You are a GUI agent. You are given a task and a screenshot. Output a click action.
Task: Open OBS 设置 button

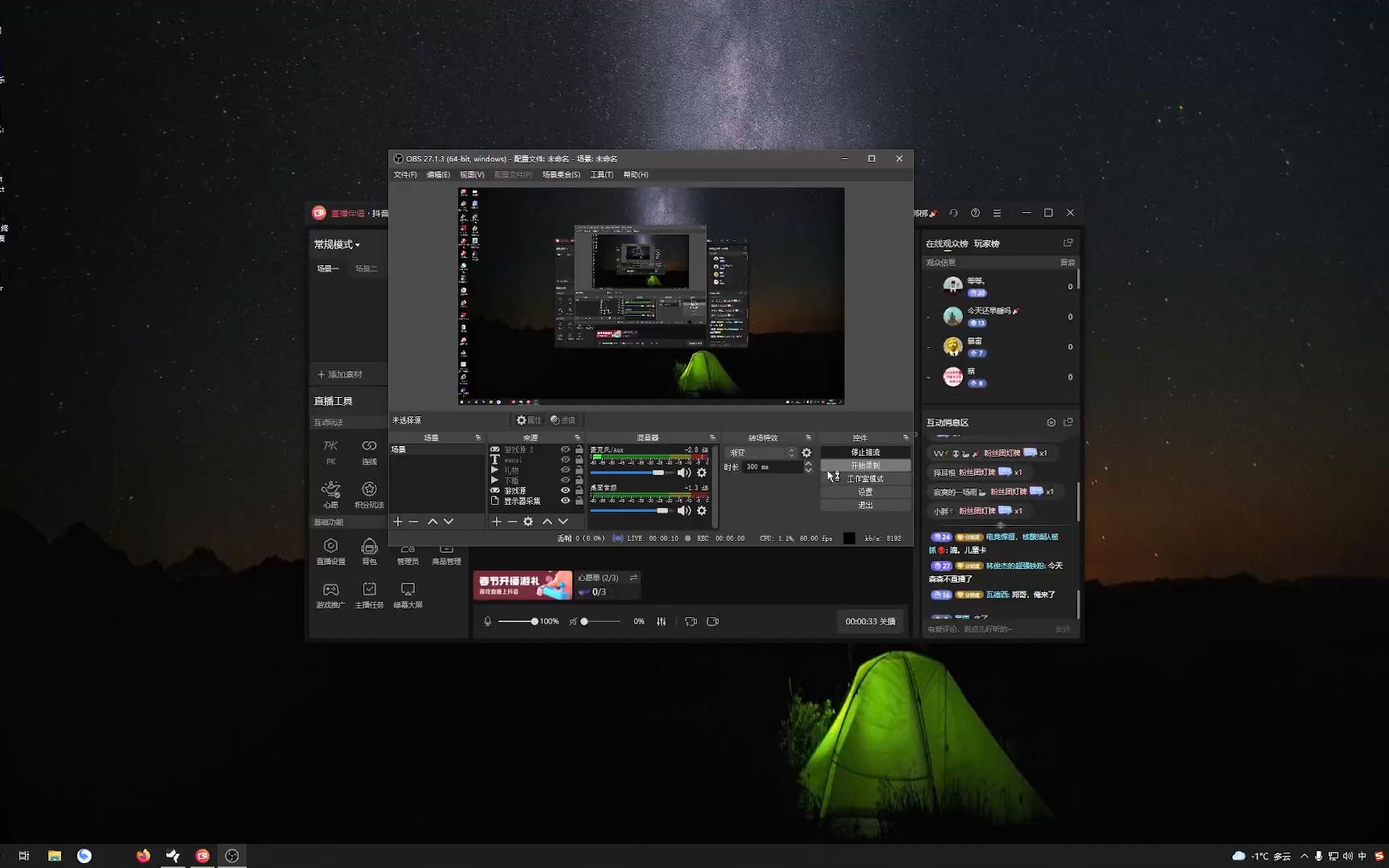pyautogui.click(x=865, y=492)
